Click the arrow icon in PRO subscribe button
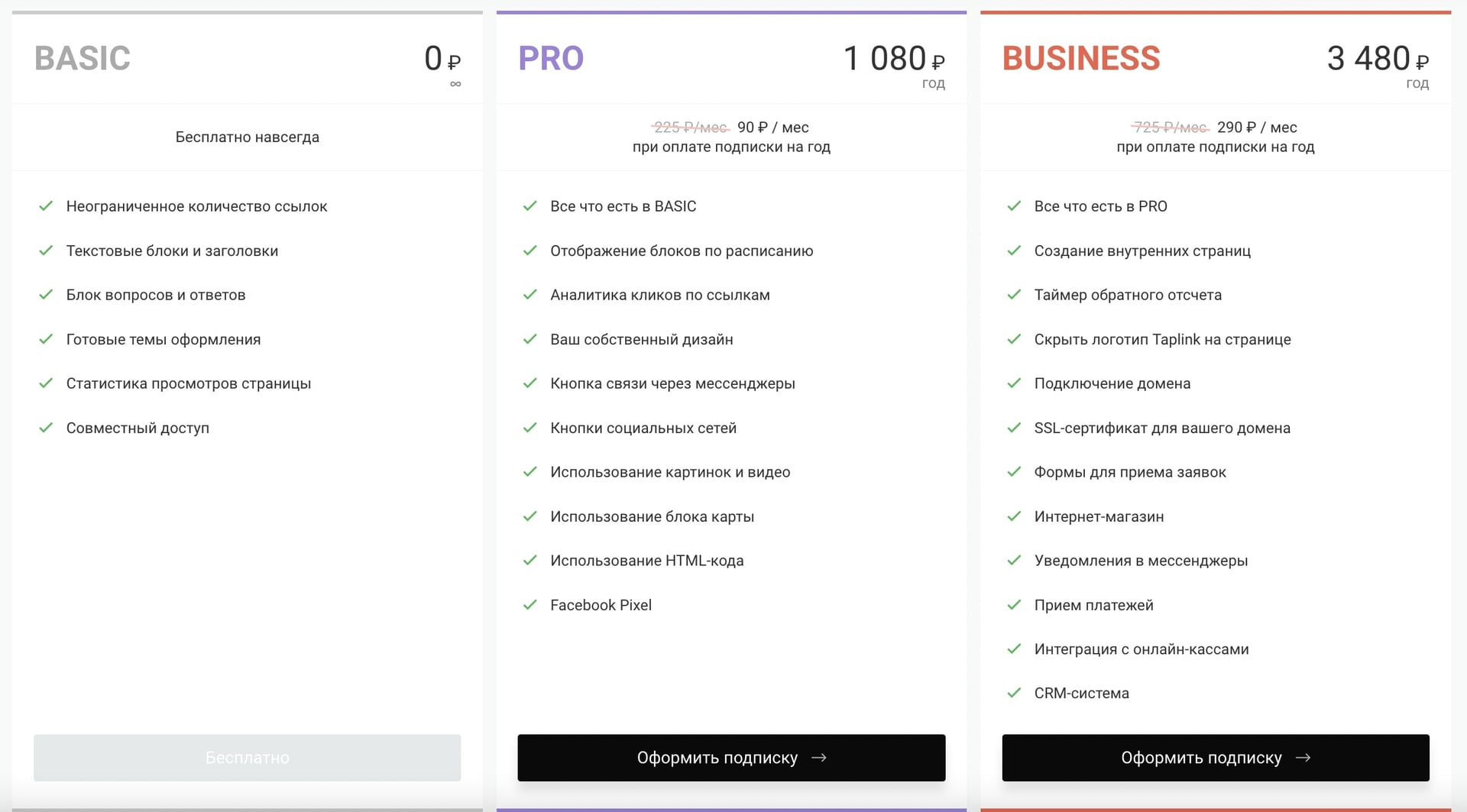1467x812 pixels. [819, 757]
